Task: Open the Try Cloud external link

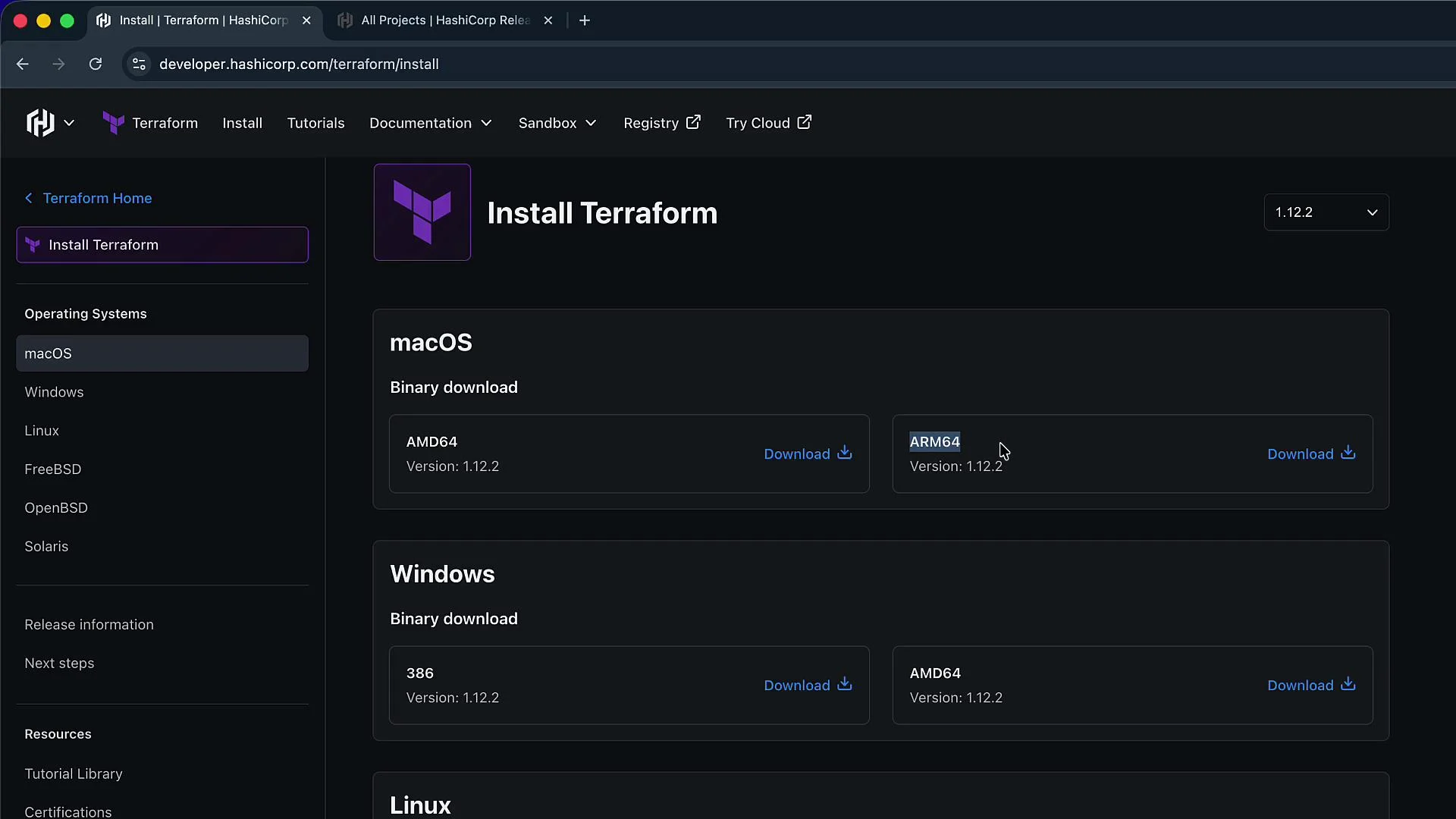Action: pyautogui.click(x=768, y=123)
